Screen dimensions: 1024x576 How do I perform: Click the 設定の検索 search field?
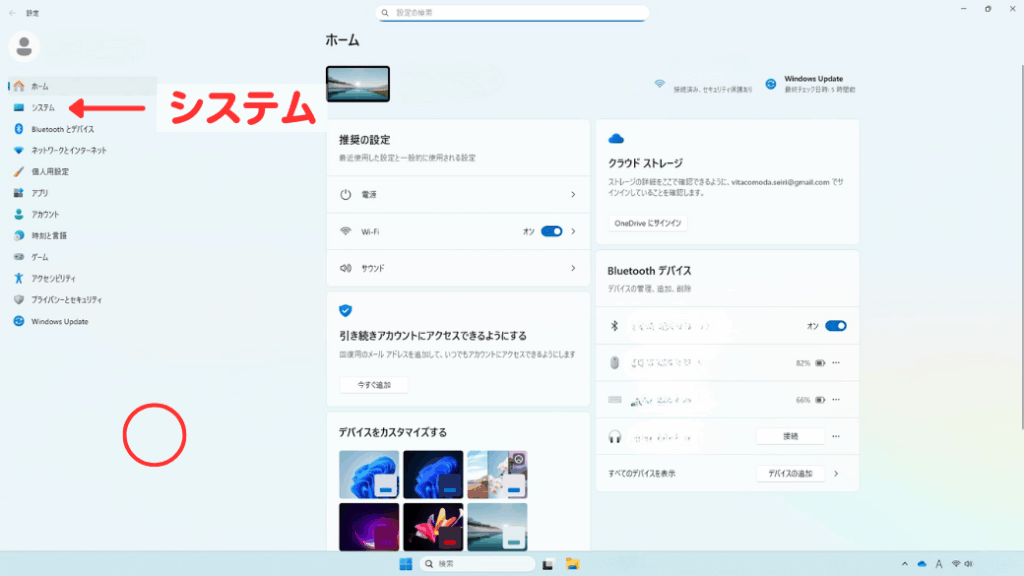click(512, 13)
